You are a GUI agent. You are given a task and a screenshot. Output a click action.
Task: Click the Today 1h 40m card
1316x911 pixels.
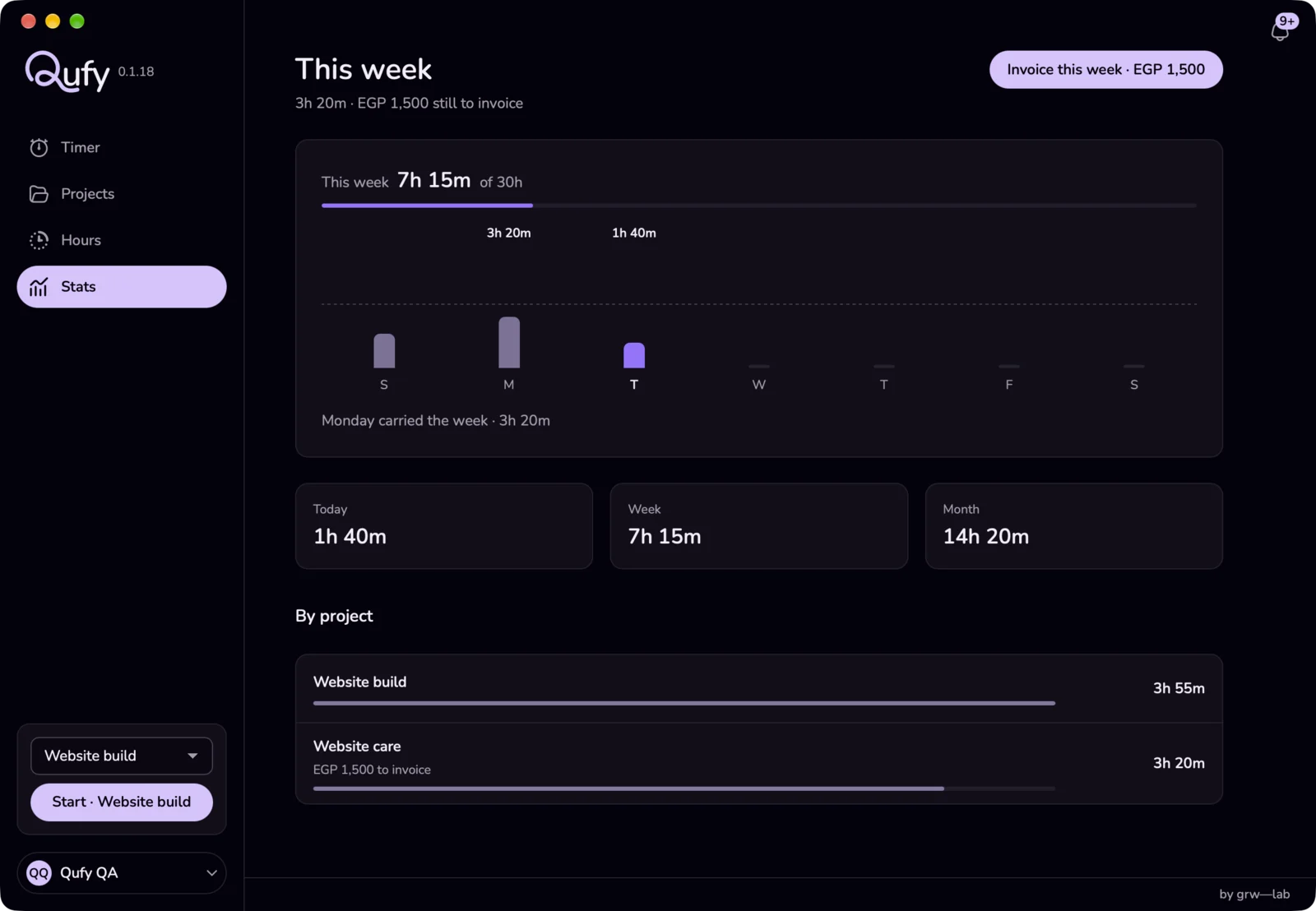point(444,526)
